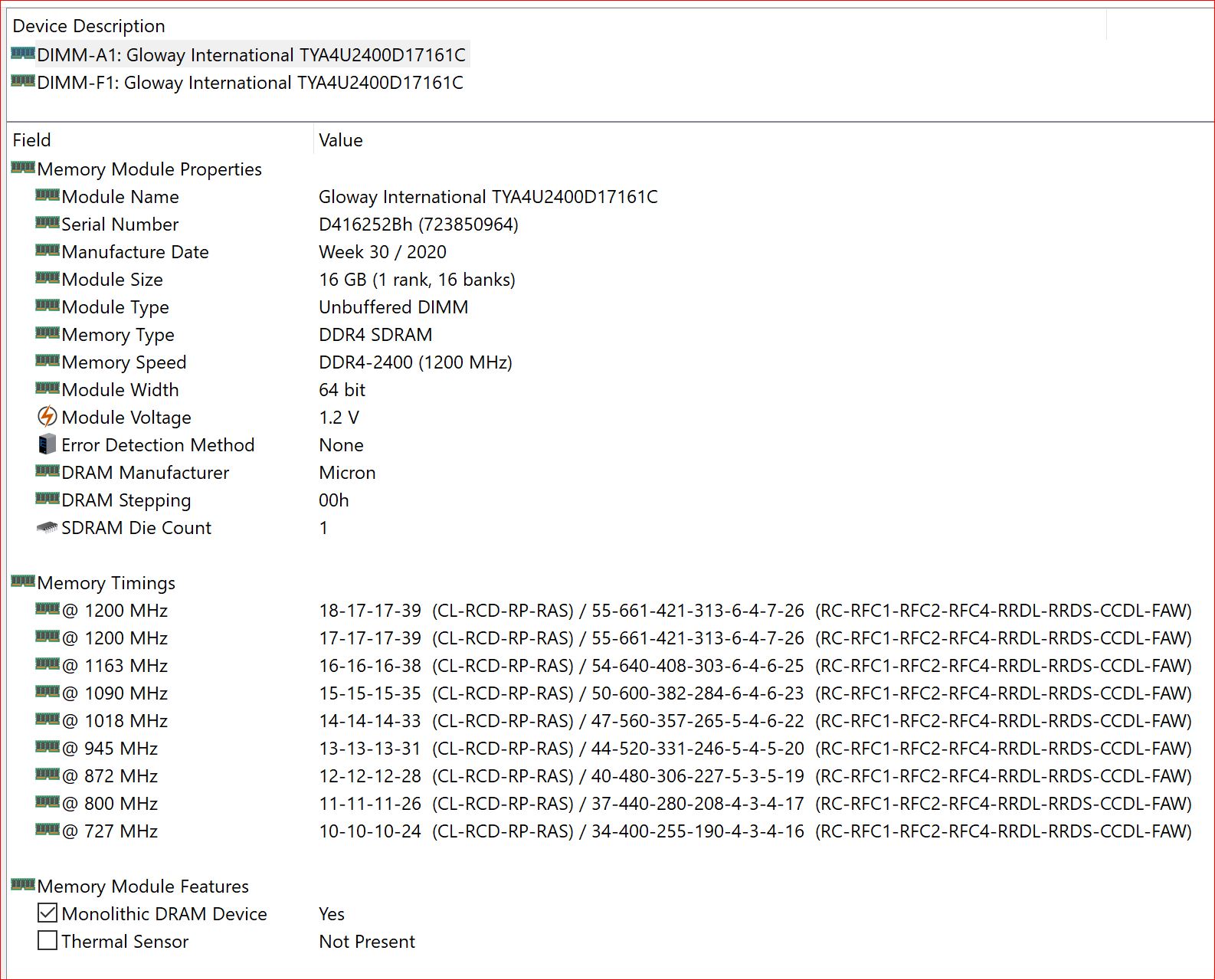The image size is (1215, 980).
Task: Click the DIMM-A1 memory module icon
Action: [x=23, y=54]
